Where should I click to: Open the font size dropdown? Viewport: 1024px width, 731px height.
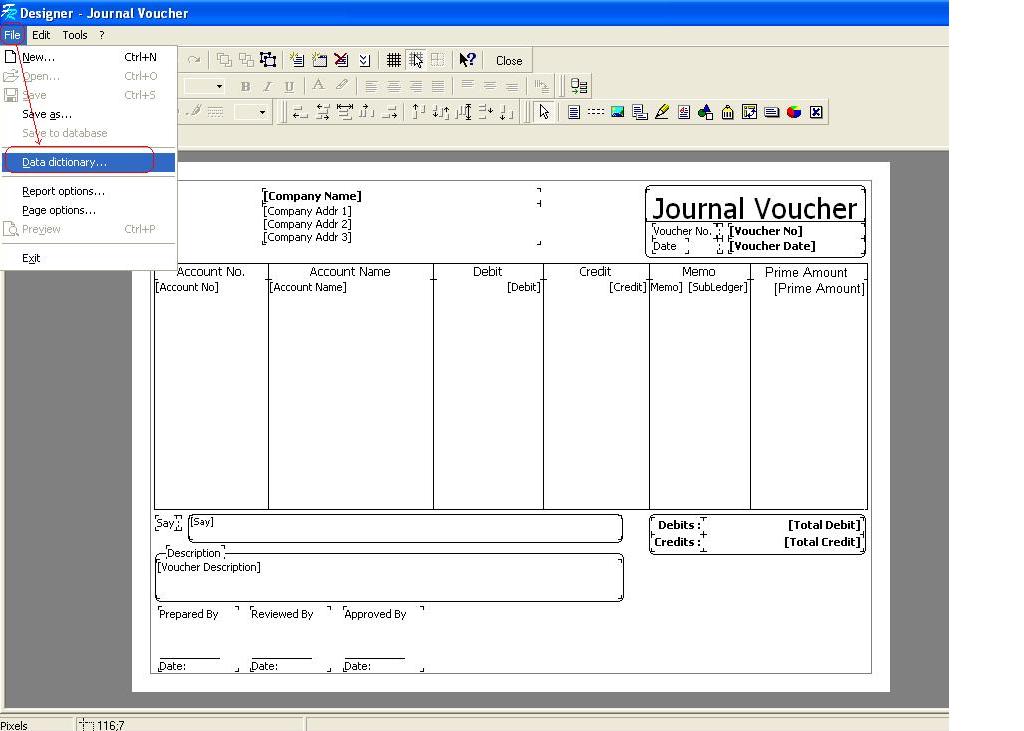(219, 86)
